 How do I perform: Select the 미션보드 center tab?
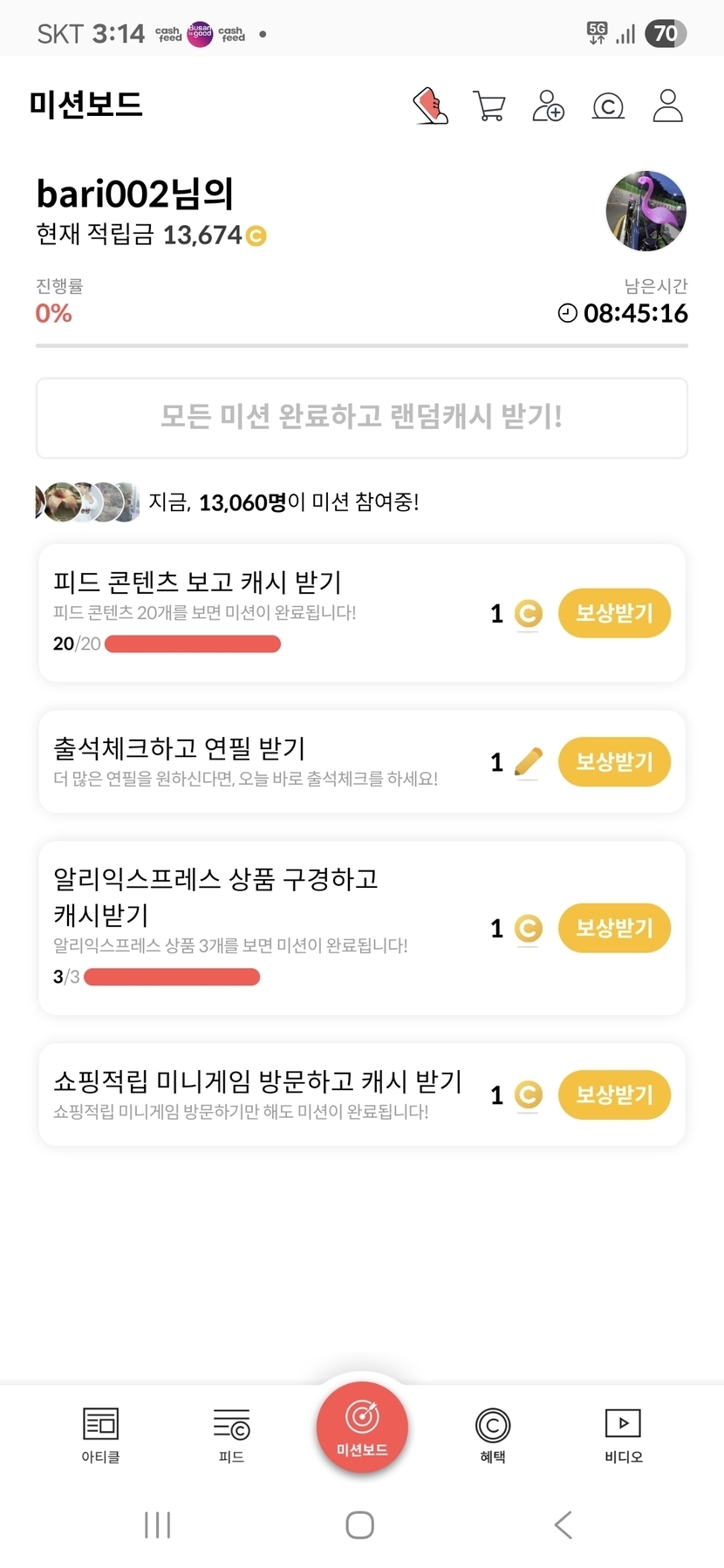(x=362, y=1428)
